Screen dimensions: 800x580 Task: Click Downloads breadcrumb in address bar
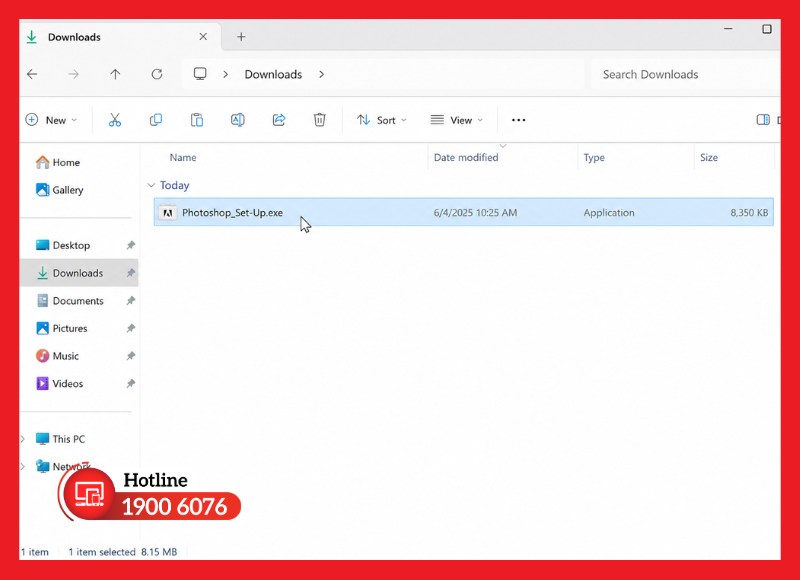point(273,74)
